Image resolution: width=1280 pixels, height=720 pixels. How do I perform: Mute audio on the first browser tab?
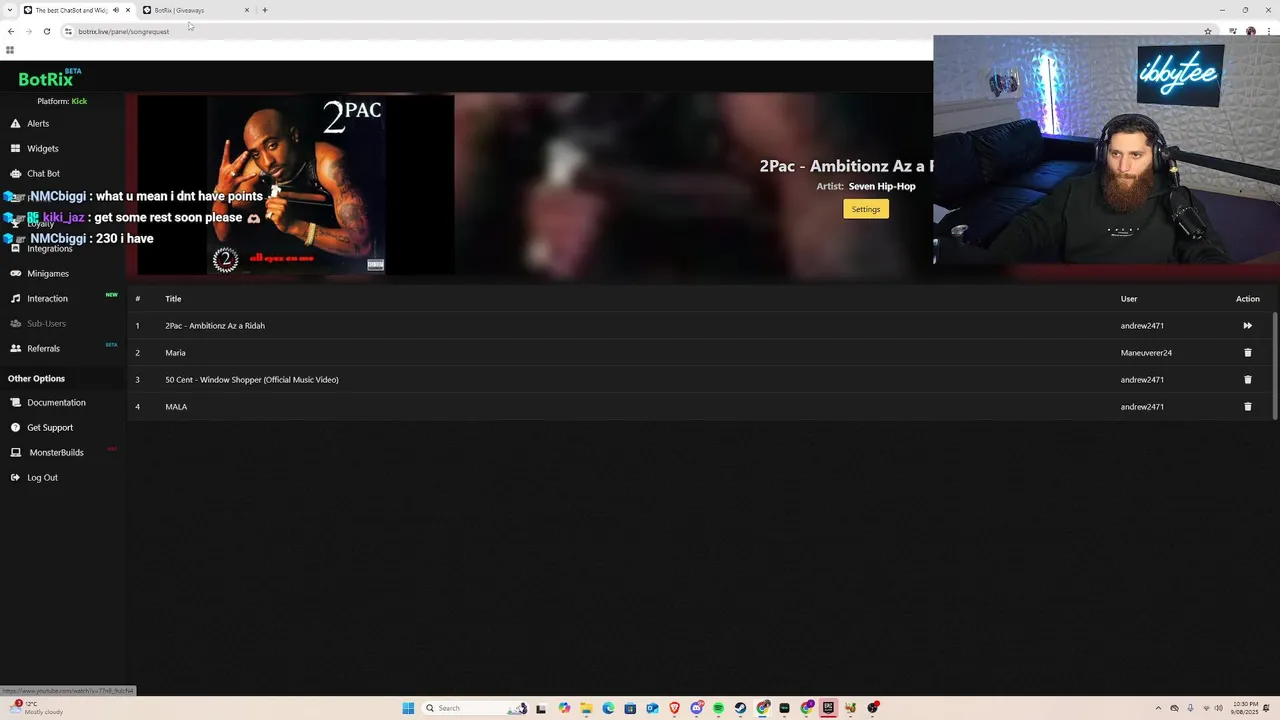pyautogui.click(x=116, y=10)
